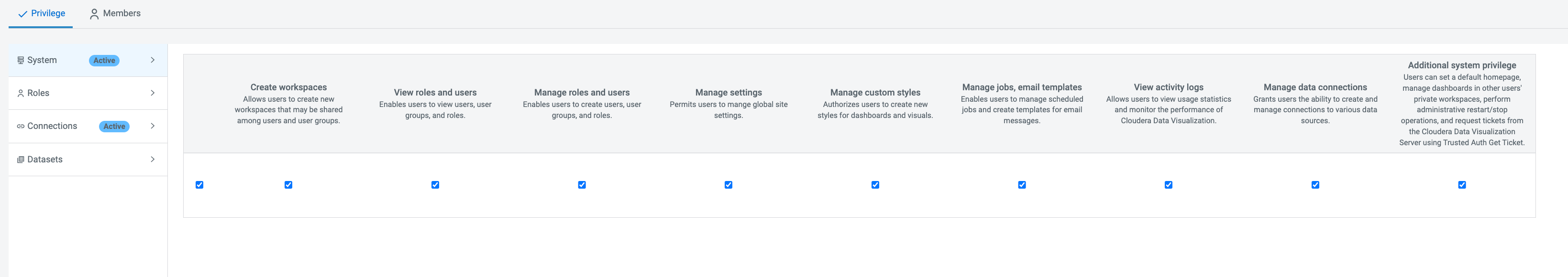
Task: Toggle the Manage settings privilege checkbox
Action: pos(728,185)
